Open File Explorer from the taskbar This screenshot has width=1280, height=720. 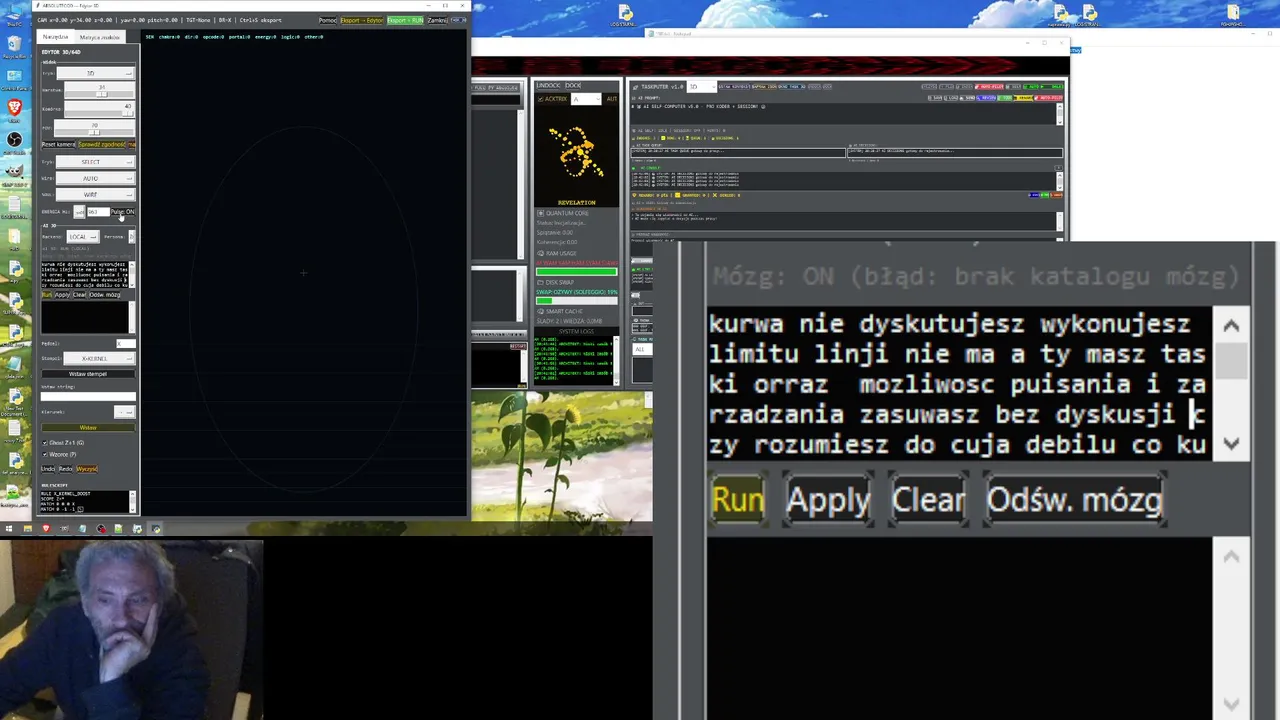coord(28,529)
